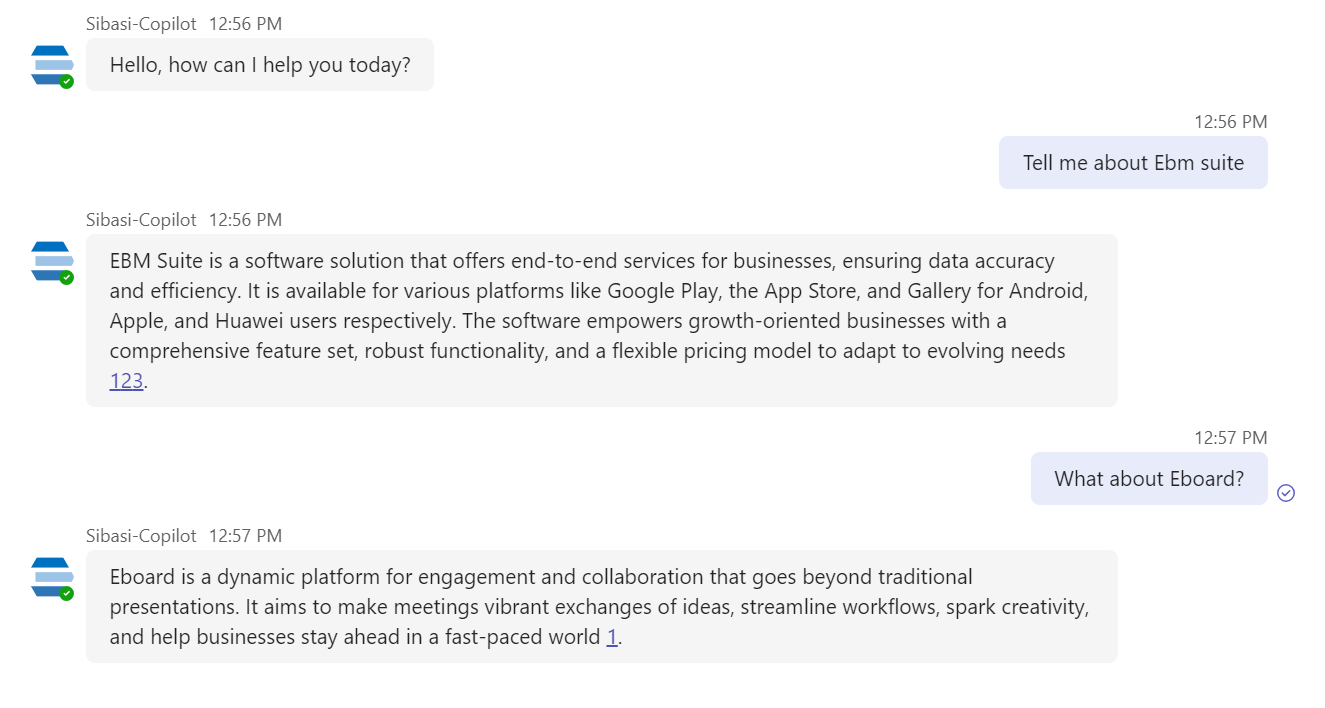This screenshot has height=708, width=1325.
Task: Click the 12:57 PM timestamp on the Eboard reply
Action: coord(245,536)
